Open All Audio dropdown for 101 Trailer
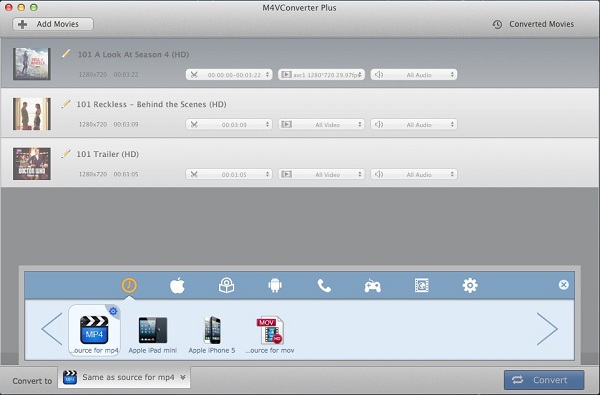Viewport: 600px width, 395px height. pyautogui.click(x=414, y=174)
